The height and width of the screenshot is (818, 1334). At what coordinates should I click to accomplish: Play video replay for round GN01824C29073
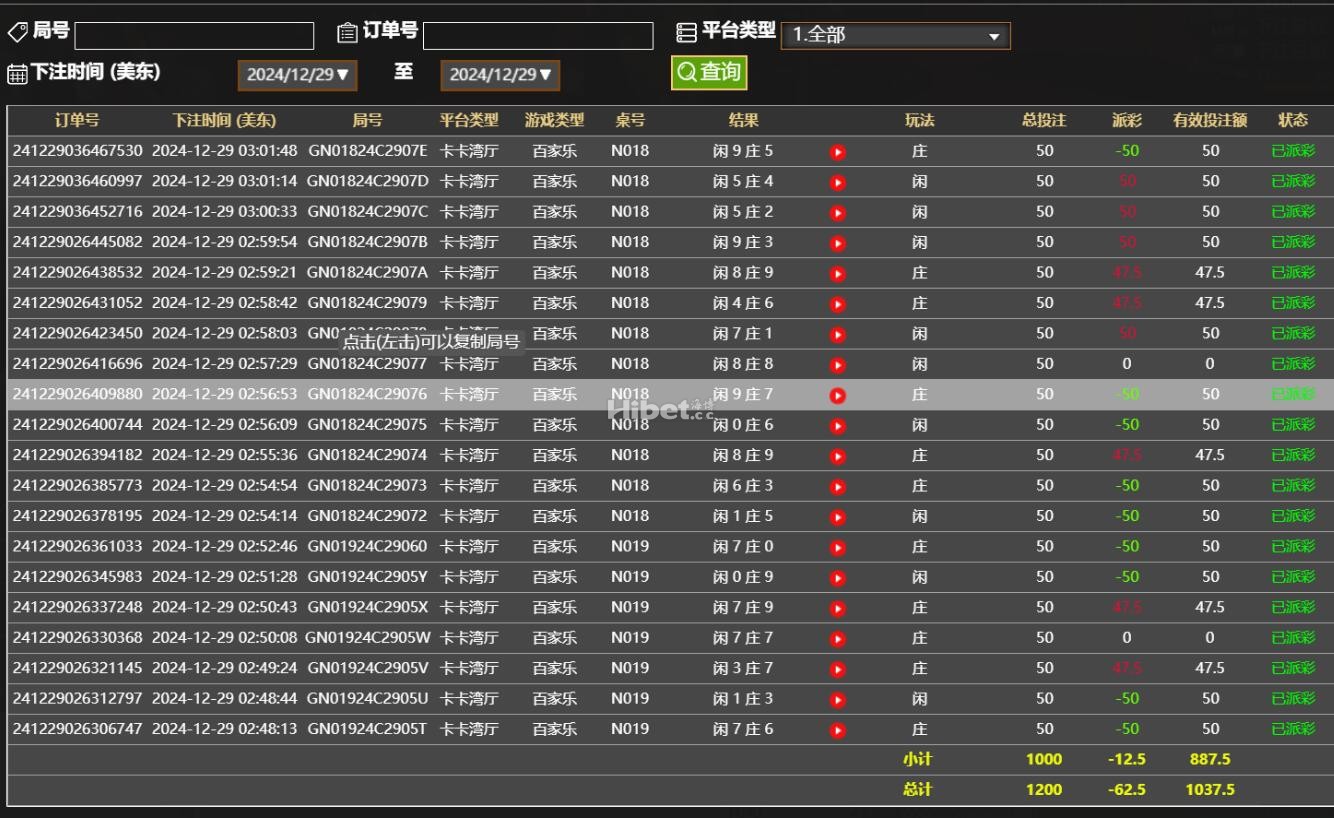coord(838,486)
